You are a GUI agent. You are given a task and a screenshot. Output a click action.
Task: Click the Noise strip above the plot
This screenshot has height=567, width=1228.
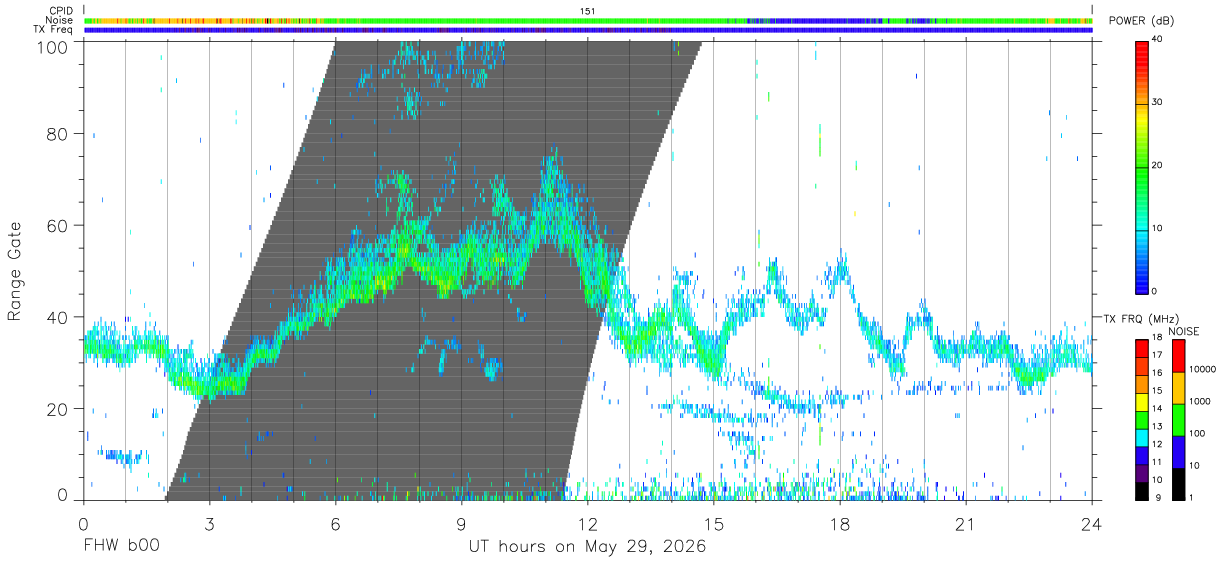(588, 20)
